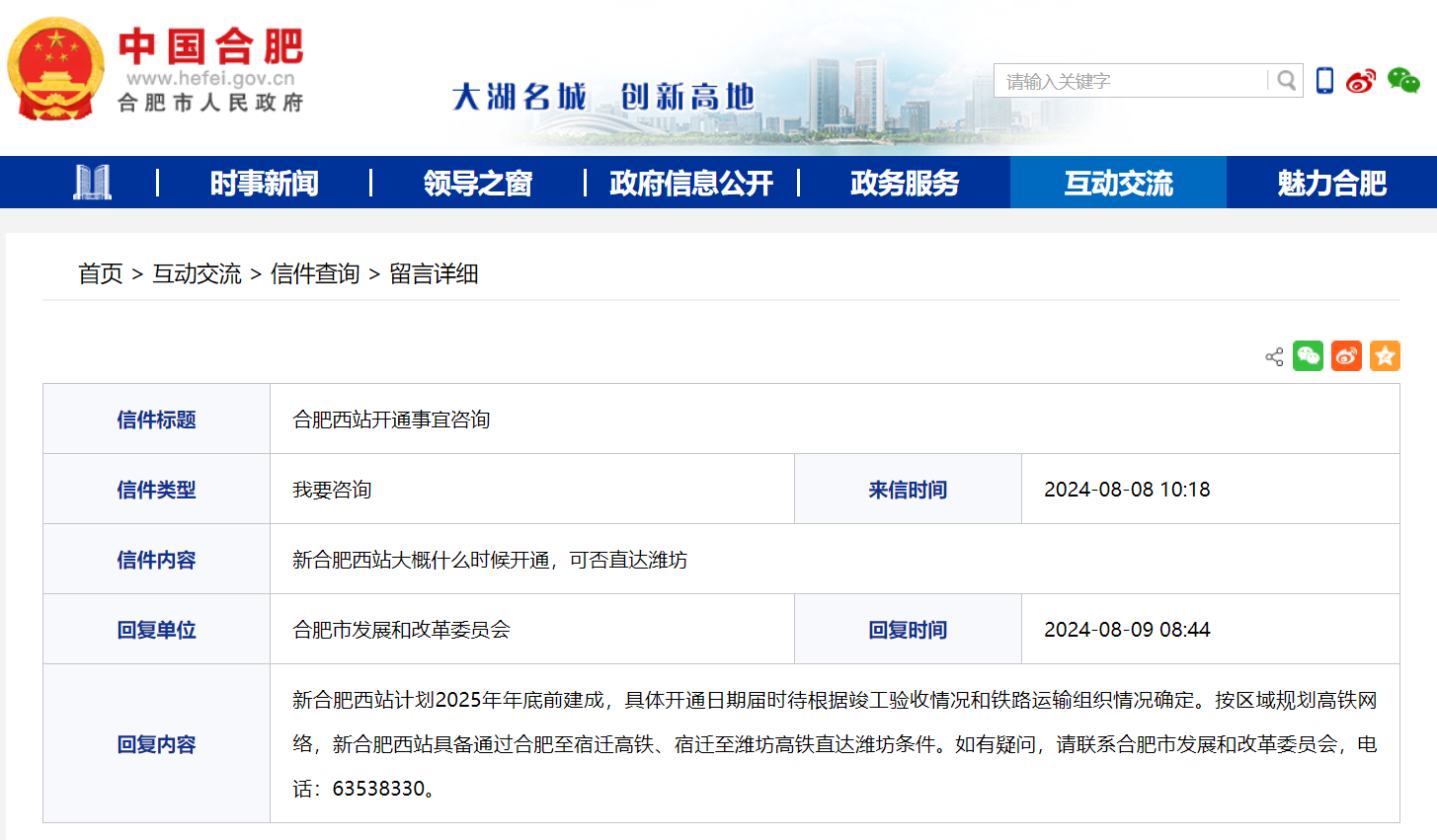
Task: Open the 魅力合肥 menu
Action: (1331, 183)
